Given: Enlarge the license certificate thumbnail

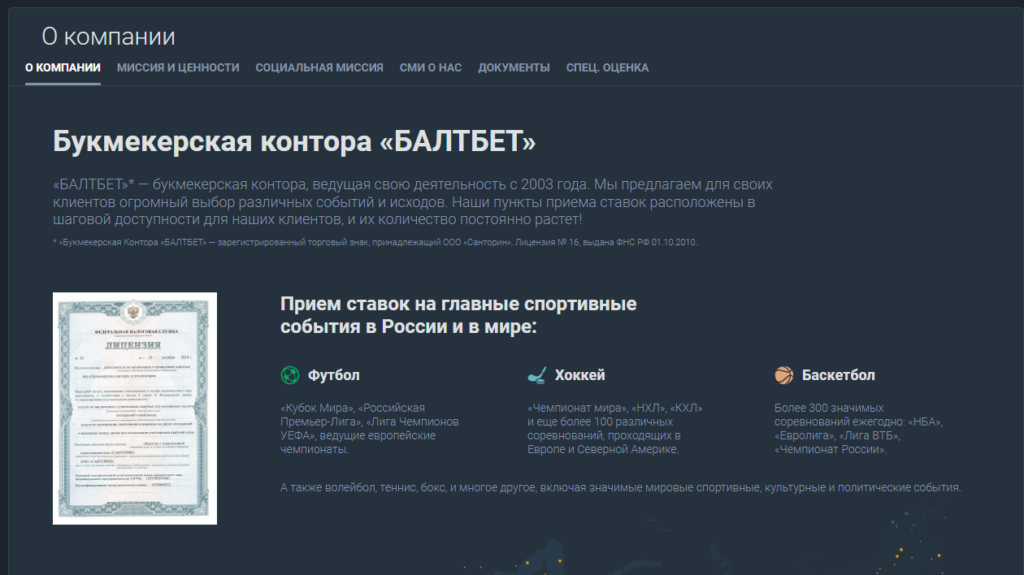Looking at the screenshot, I should (x=135, y=408).
